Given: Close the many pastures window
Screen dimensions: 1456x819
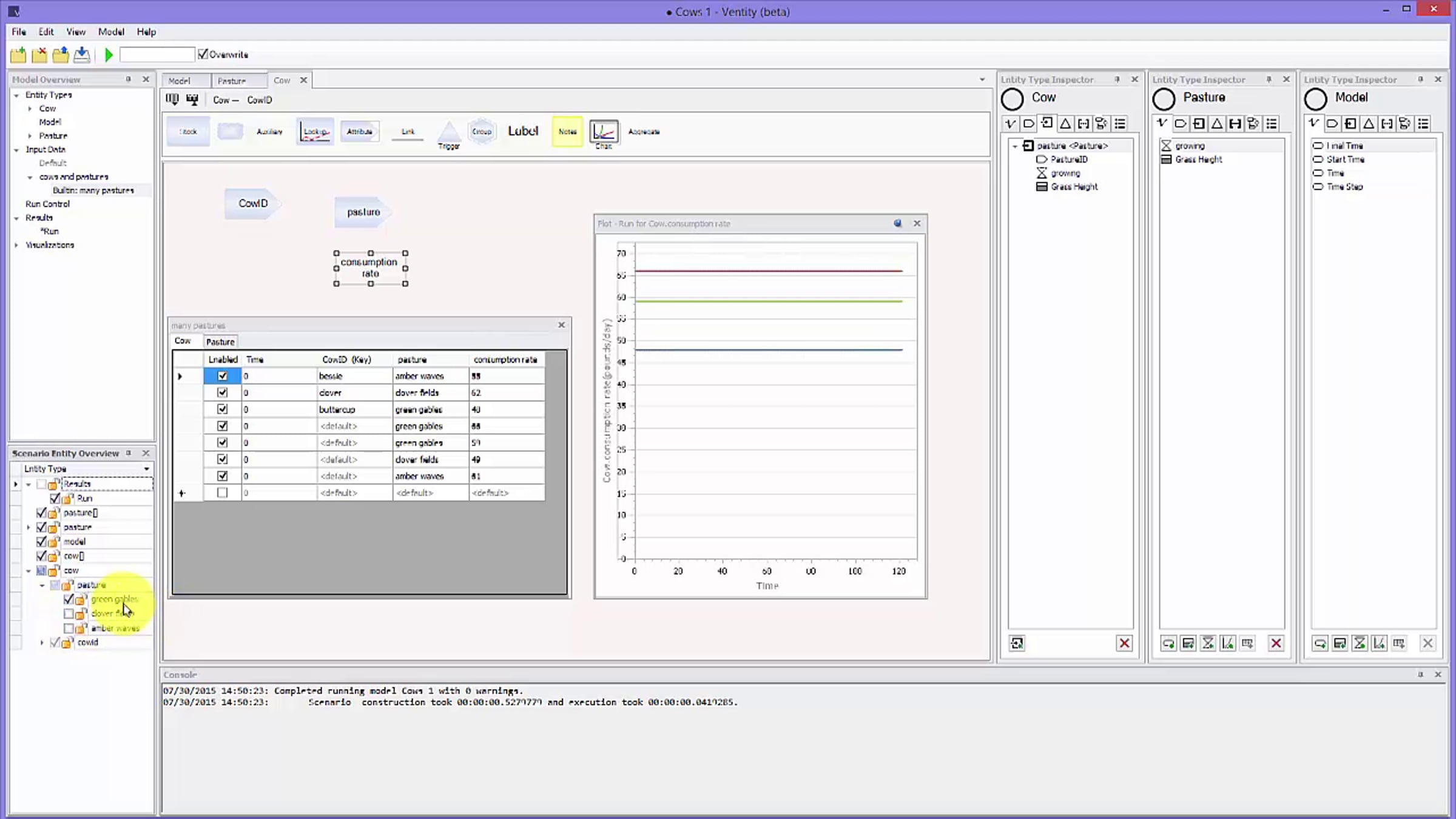Looking at the screenshot, I should pos(561,325).
